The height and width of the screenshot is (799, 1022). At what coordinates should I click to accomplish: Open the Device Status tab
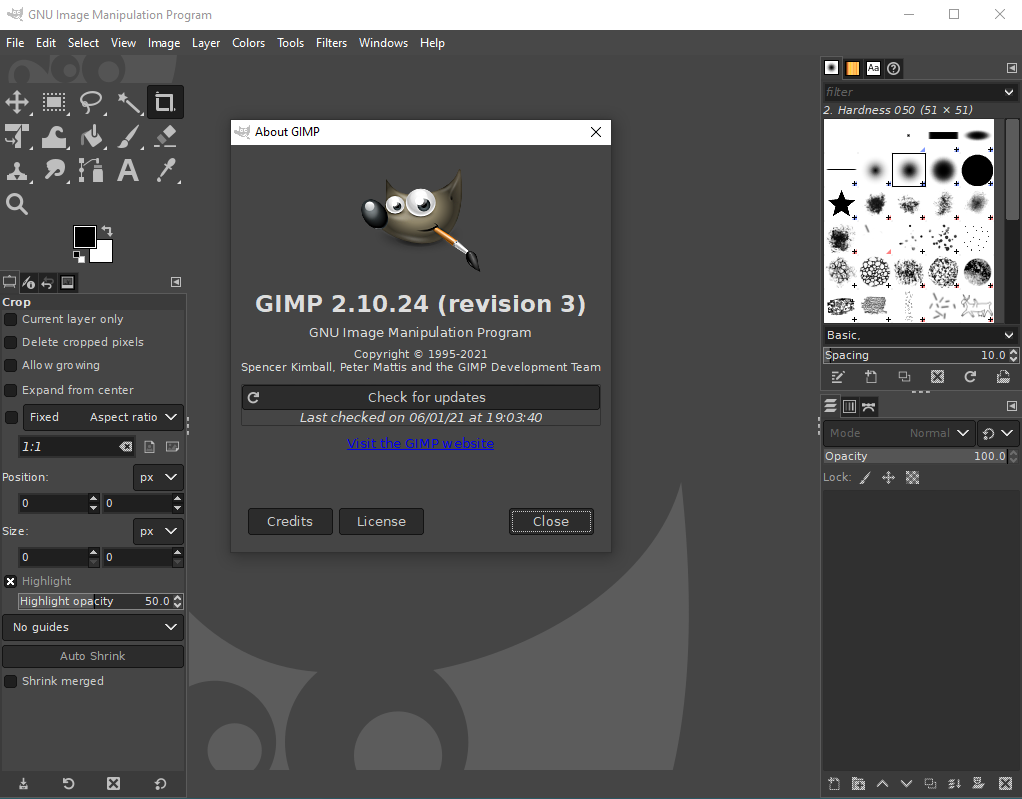29,282
